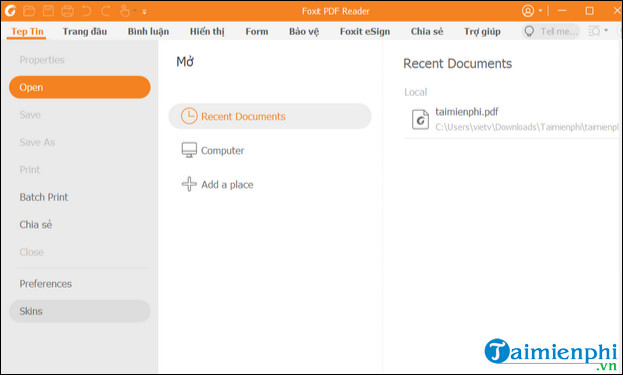Click the user account icon
The width and height of the screenshot is (623, 375).
pos(528,11)
